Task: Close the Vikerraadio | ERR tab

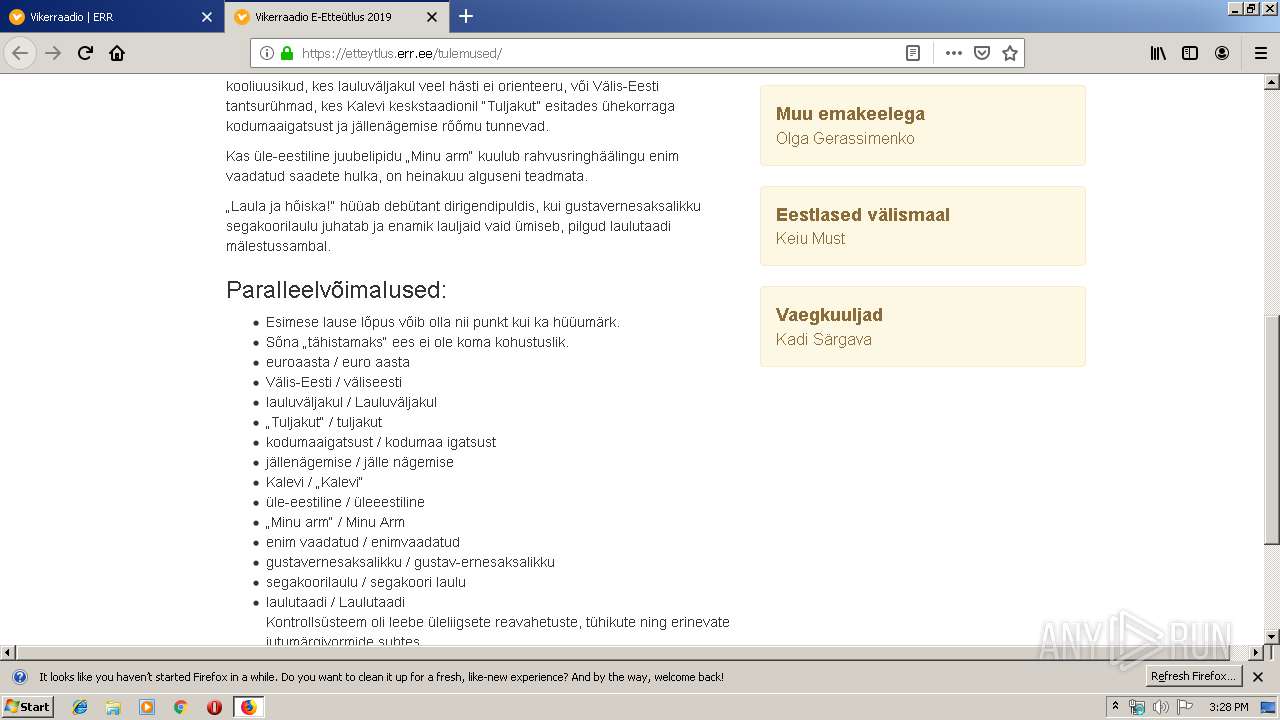Action: coord(207,17)
